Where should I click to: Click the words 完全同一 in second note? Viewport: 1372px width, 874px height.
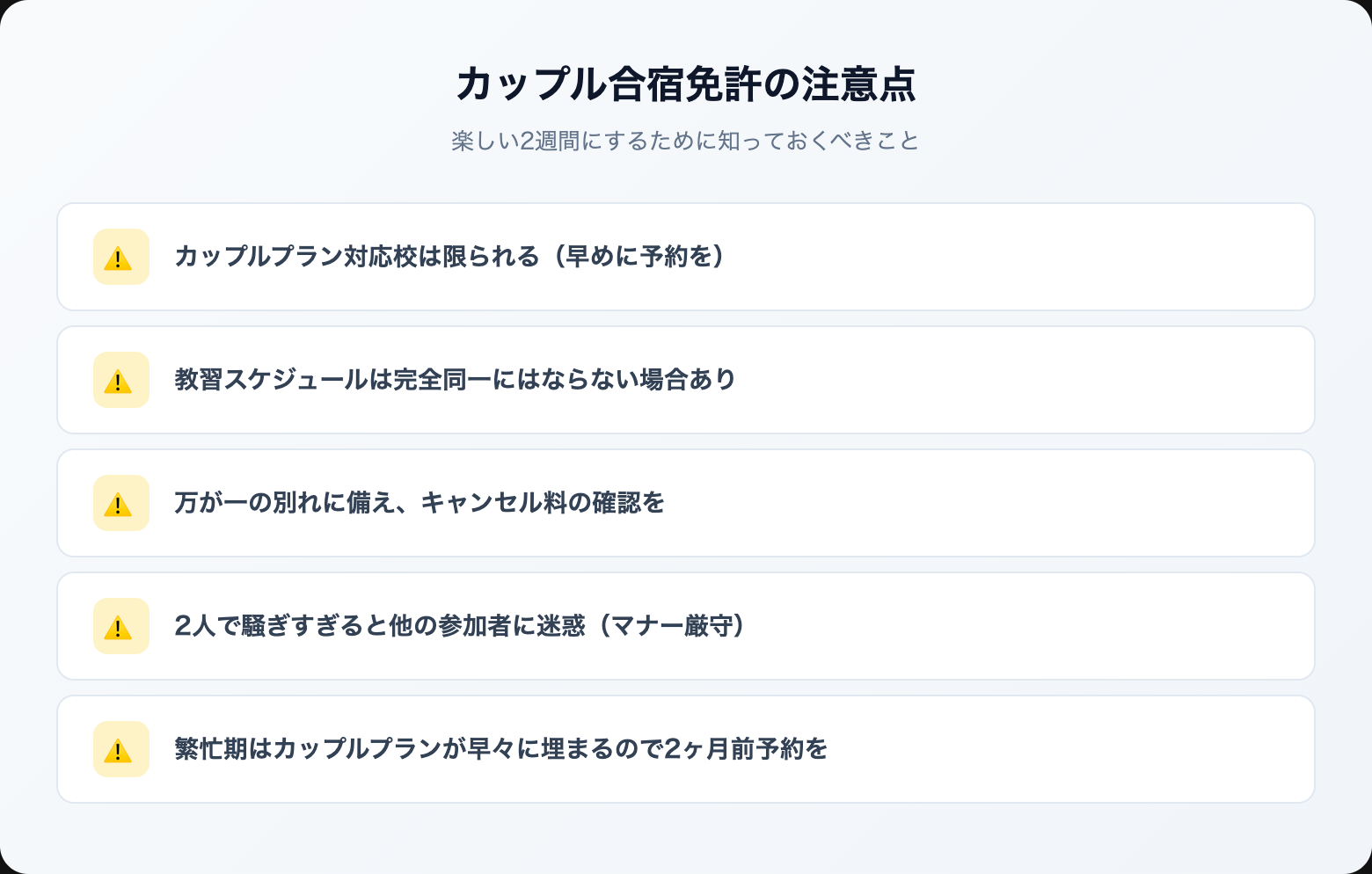tap(442, 380)
